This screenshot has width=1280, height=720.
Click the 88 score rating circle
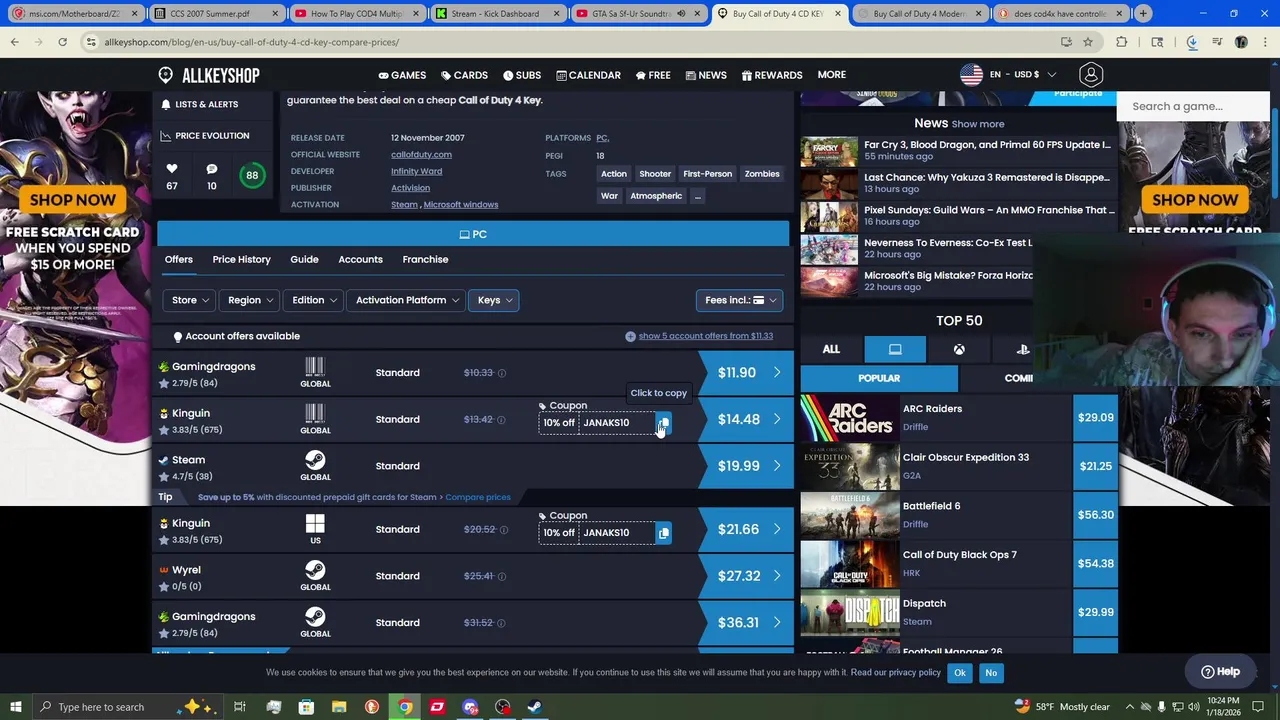pyautogui.click(x=252, y=176)
